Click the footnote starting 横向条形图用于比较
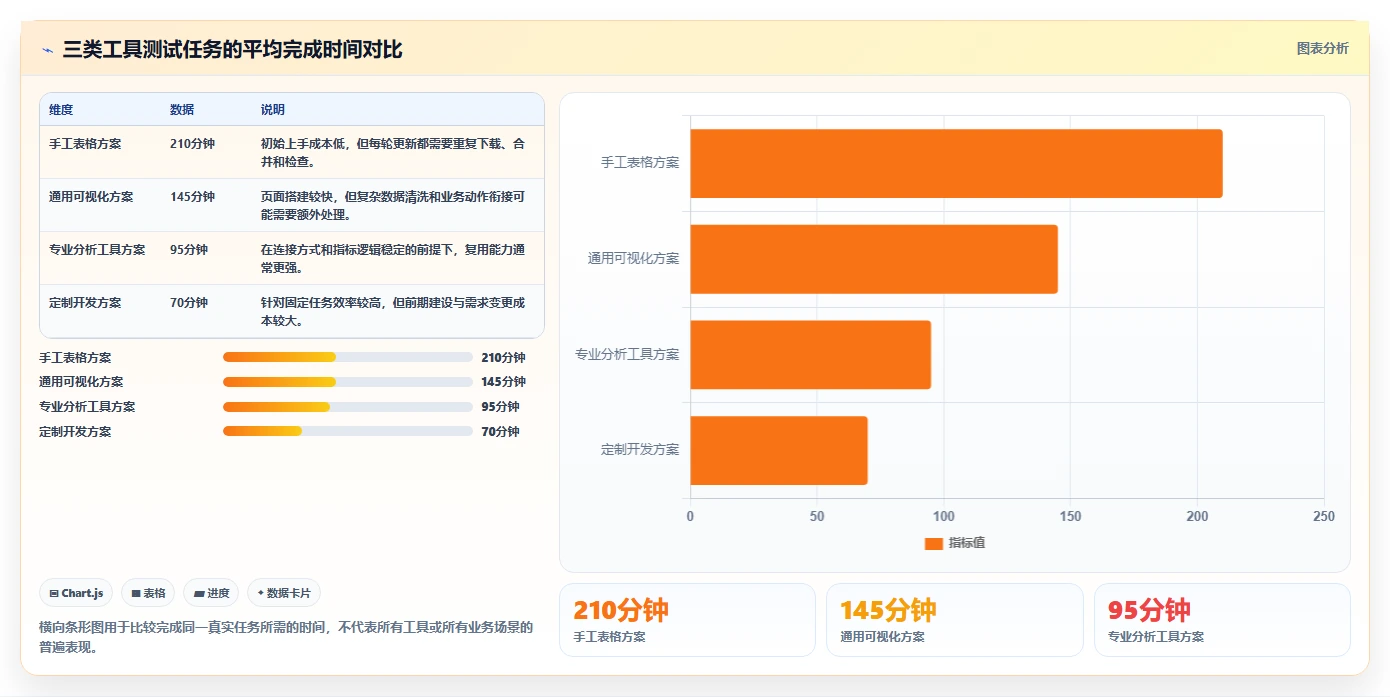Screen dimensions: 1390x697 tap(286, 637)
